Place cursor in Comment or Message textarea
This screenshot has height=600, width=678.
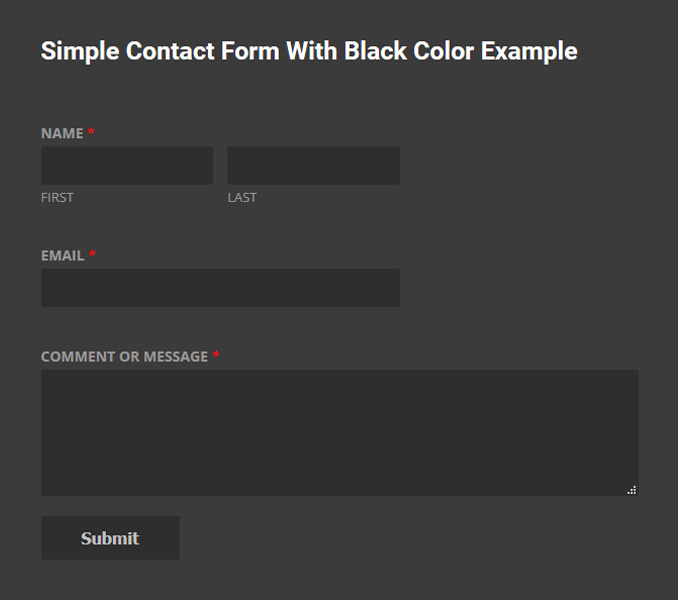click(x=339, y=432)
